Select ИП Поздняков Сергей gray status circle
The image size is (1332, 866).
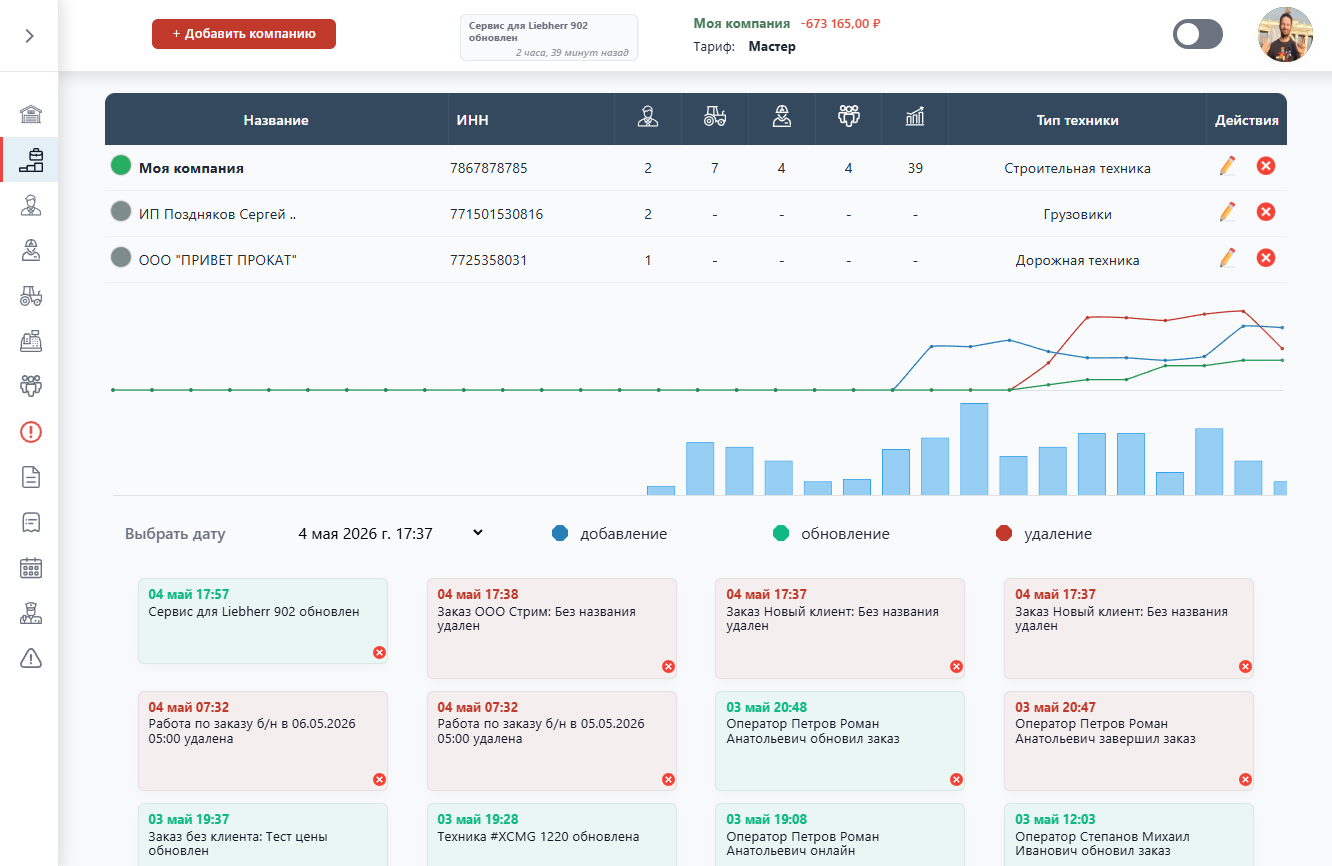(x=121, y=212)
